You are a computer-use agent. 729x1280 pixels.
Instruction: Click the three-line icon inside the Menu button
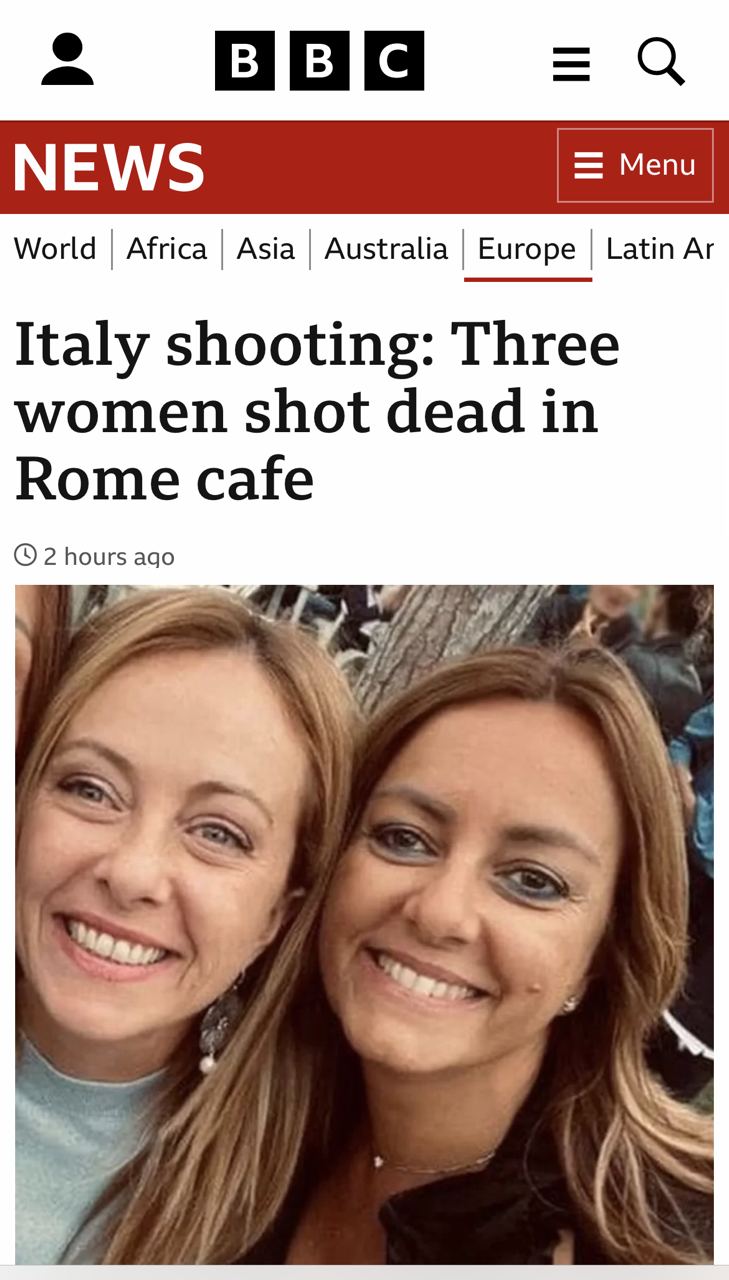point(589,165)
